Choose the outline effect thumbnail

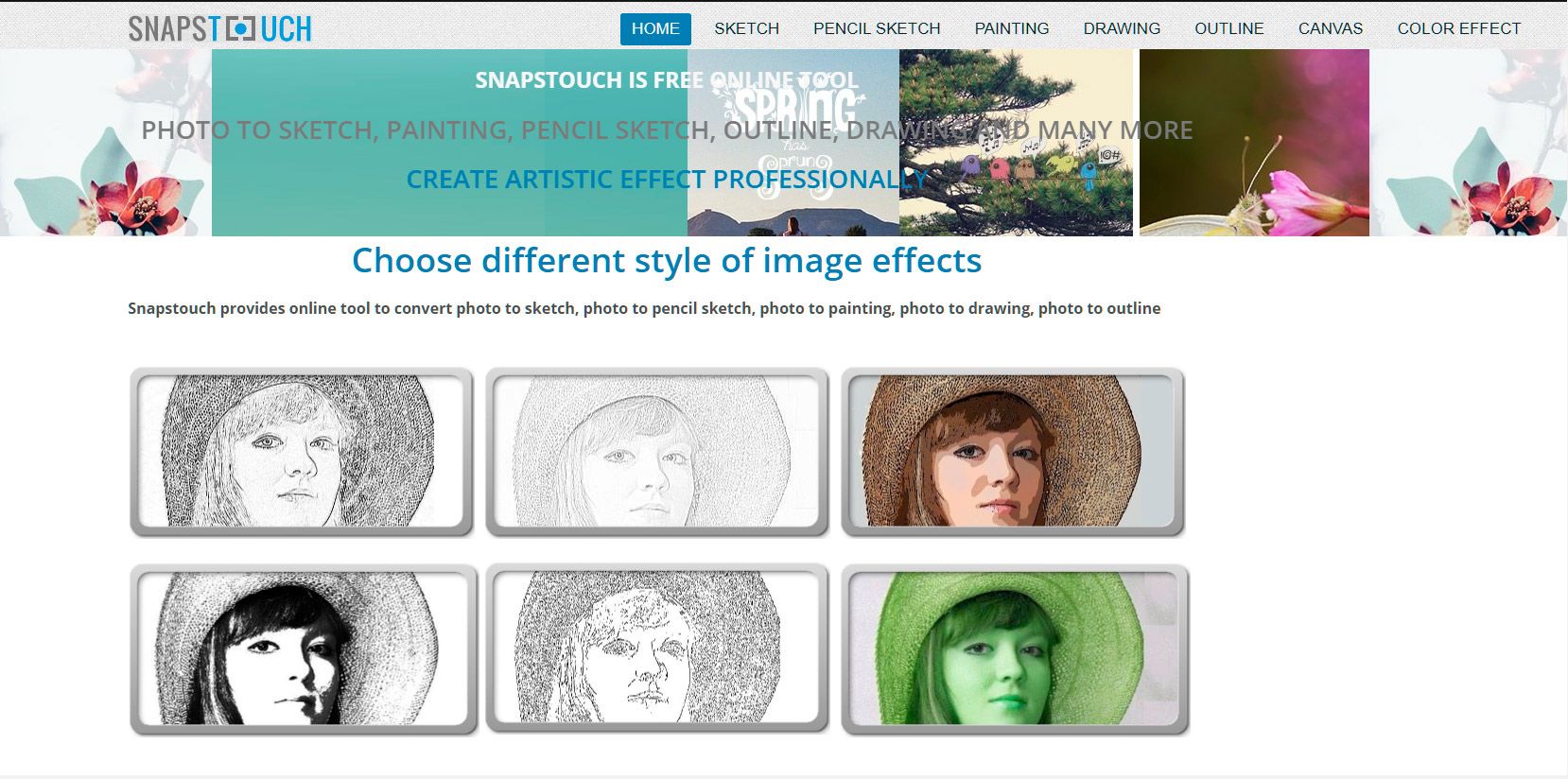click(x=657, y=649)
